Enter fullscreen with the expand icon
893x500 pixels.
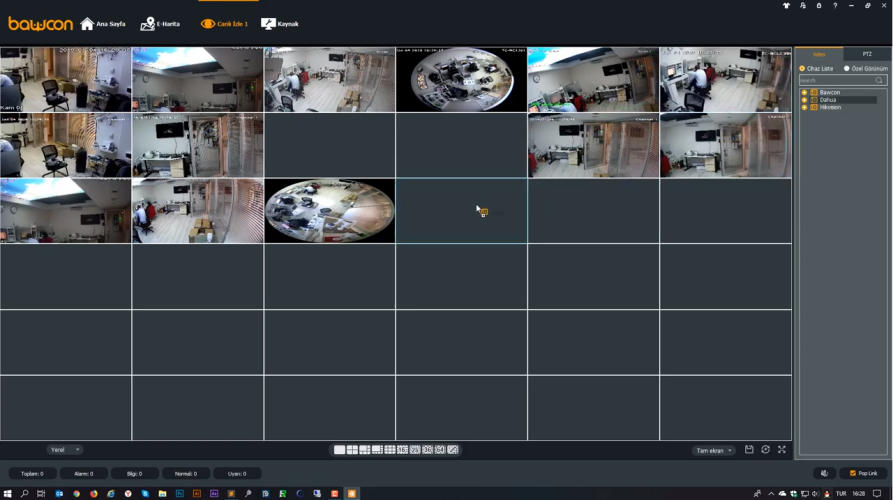(782, 450)
